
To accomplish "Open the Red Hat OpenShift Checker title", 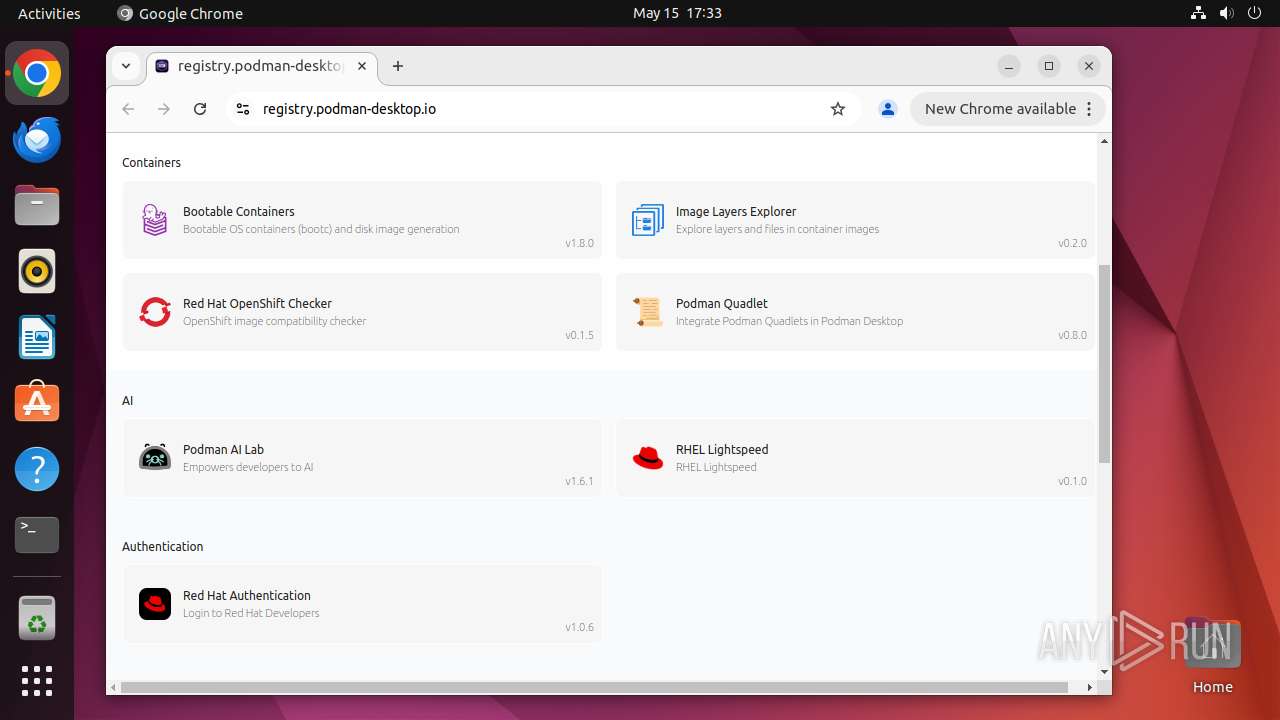I will click(x=257, y=303).
